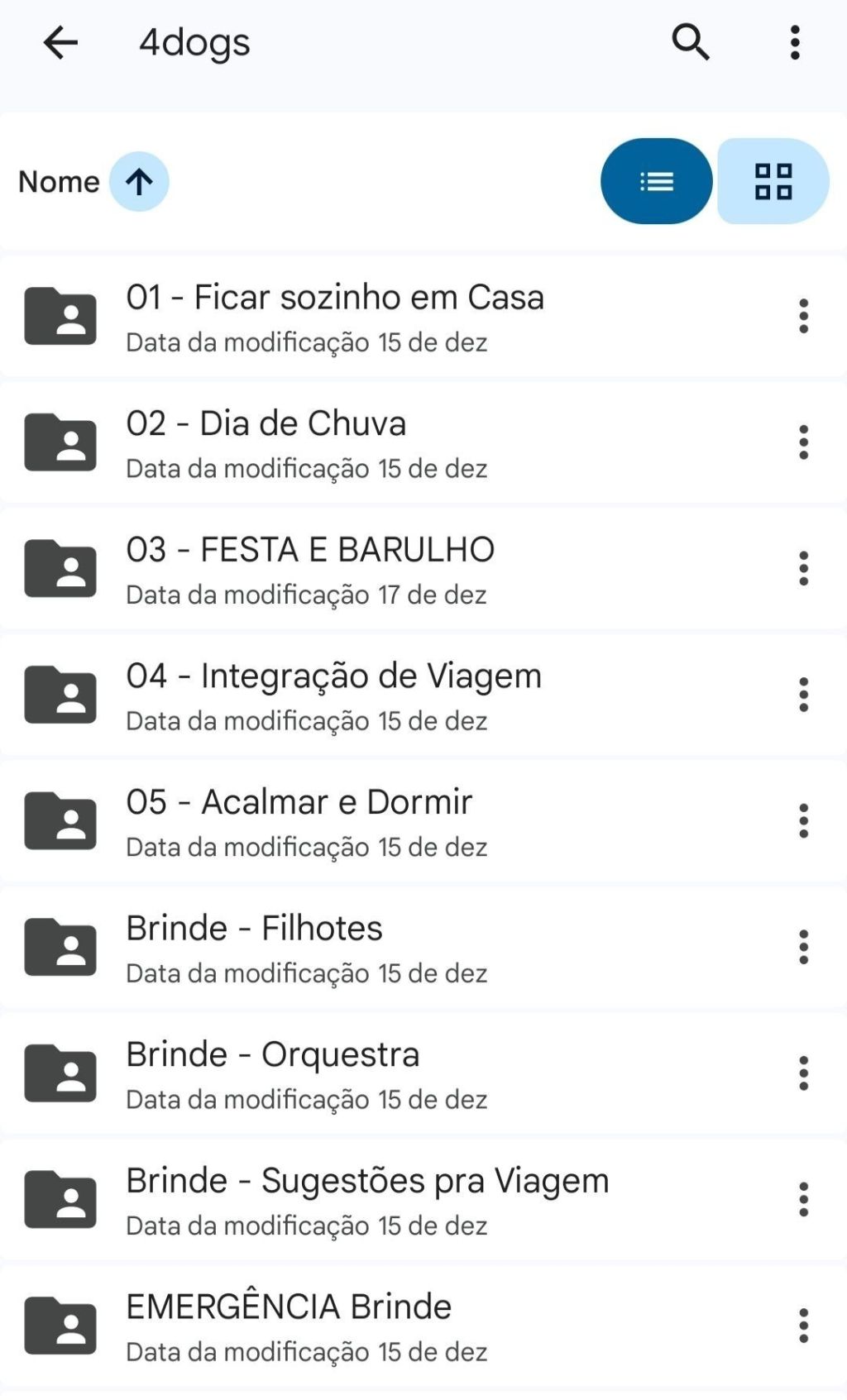Click the EMERGÊNCIA Brinde folder icon
This screenshot has width=847, height=1400.
[x=60, y=1326]
